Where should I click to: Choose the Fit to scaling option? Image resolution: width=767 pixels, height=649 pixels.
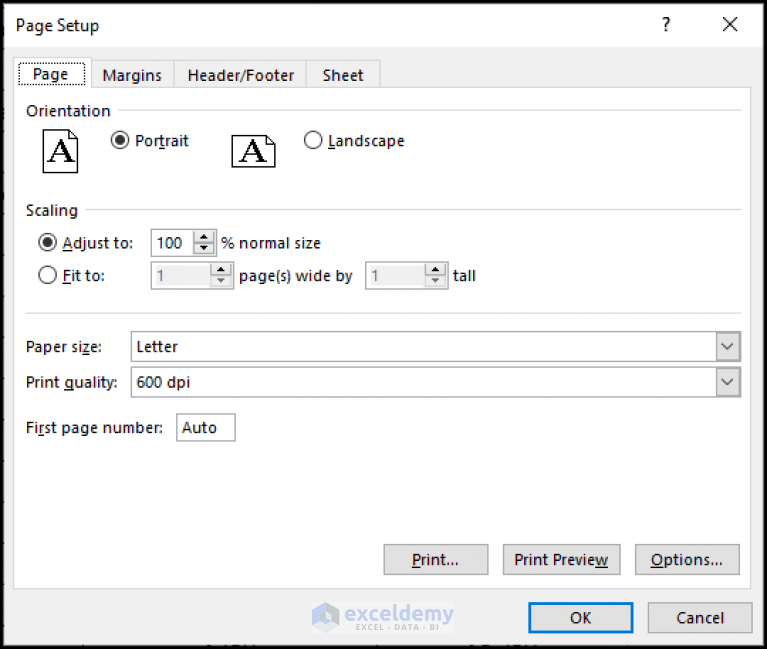[47, 275]
